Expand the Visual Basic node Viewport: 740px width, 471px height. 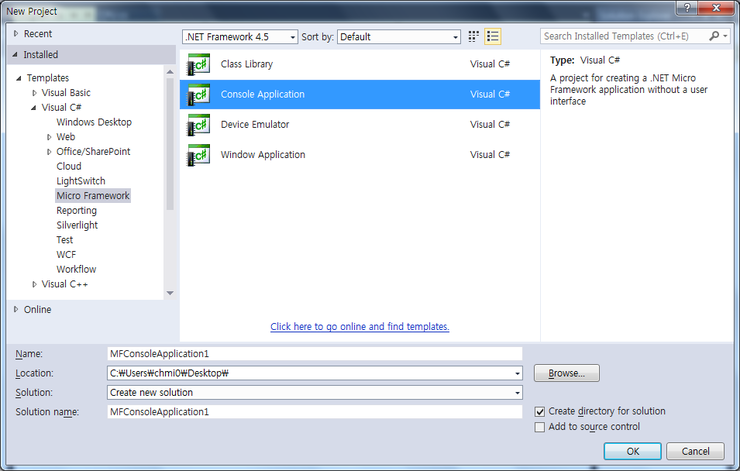tap(34, 93)
